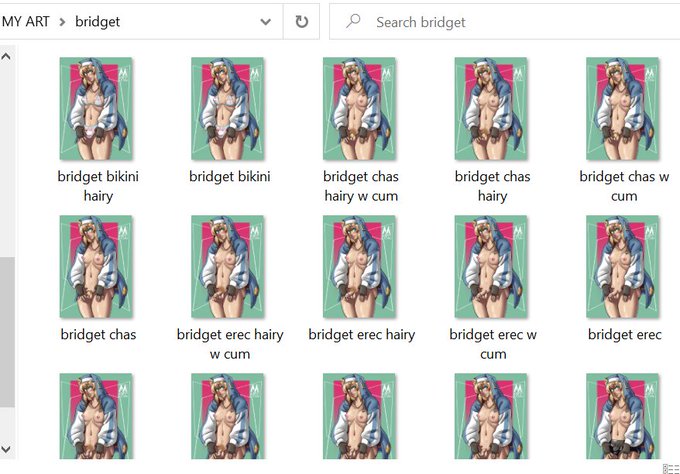Select the thumbnail of the file bridget chas

click(96, 267)
